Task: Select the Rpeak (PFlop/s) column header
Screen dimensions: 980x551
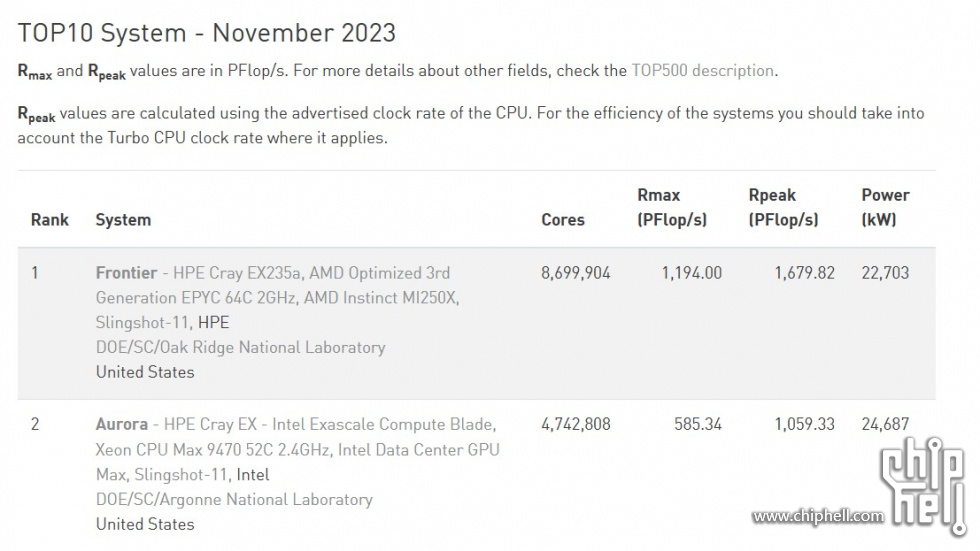Action: coord(783,207)
